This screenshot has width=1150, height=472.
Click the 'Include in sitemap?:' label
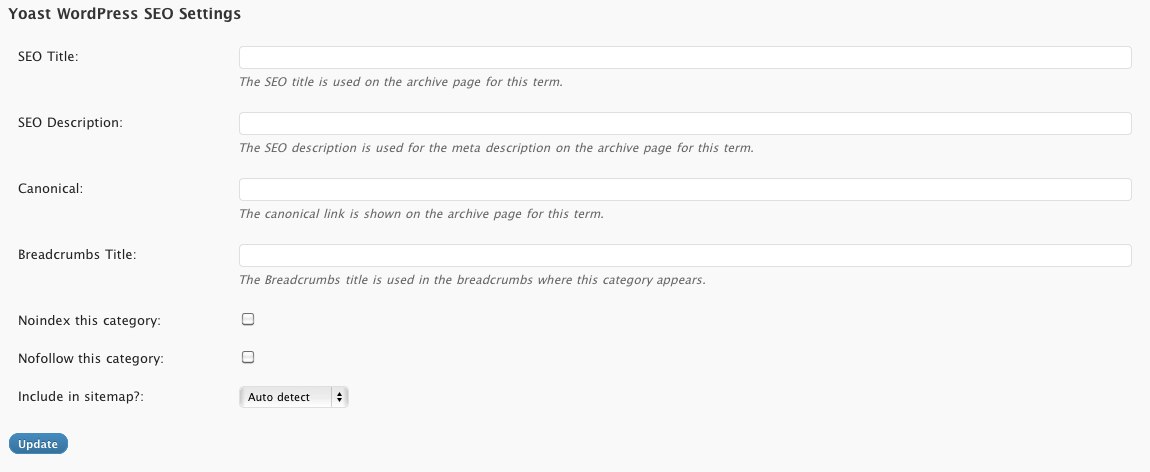[82, 397]
